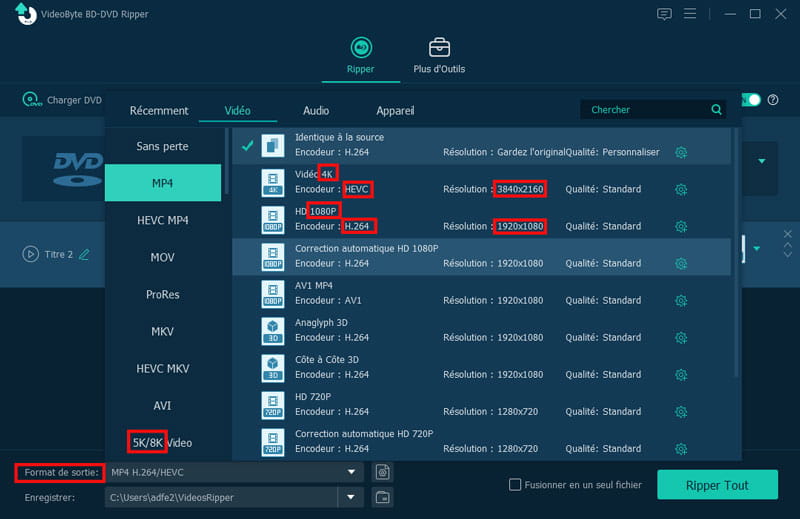The image size is (800, 519).
Task: Switch to the Ripper tab
Action: click(361, 56)
